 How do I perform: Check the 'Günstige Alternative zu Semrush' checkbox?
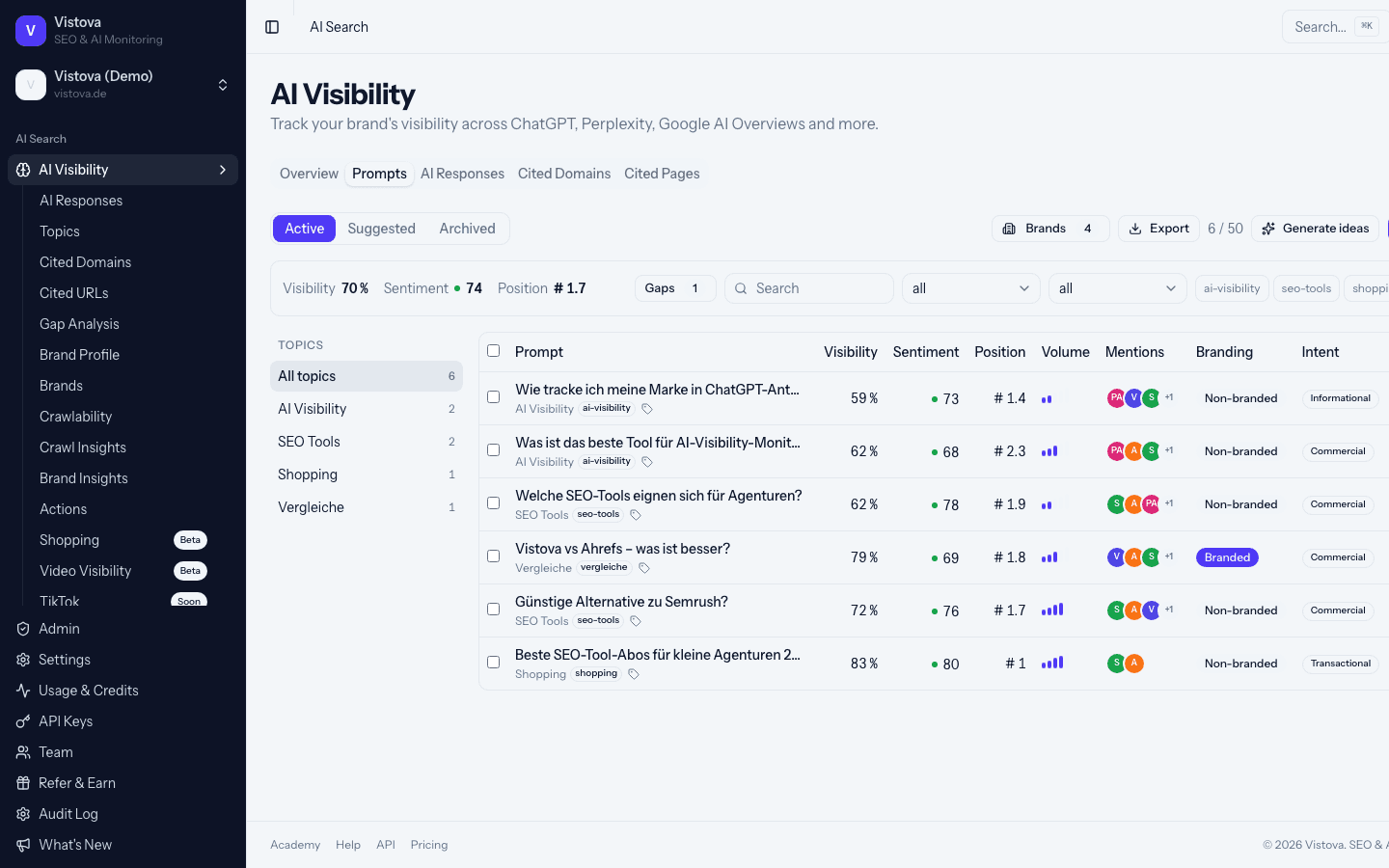tap(493, 610)
